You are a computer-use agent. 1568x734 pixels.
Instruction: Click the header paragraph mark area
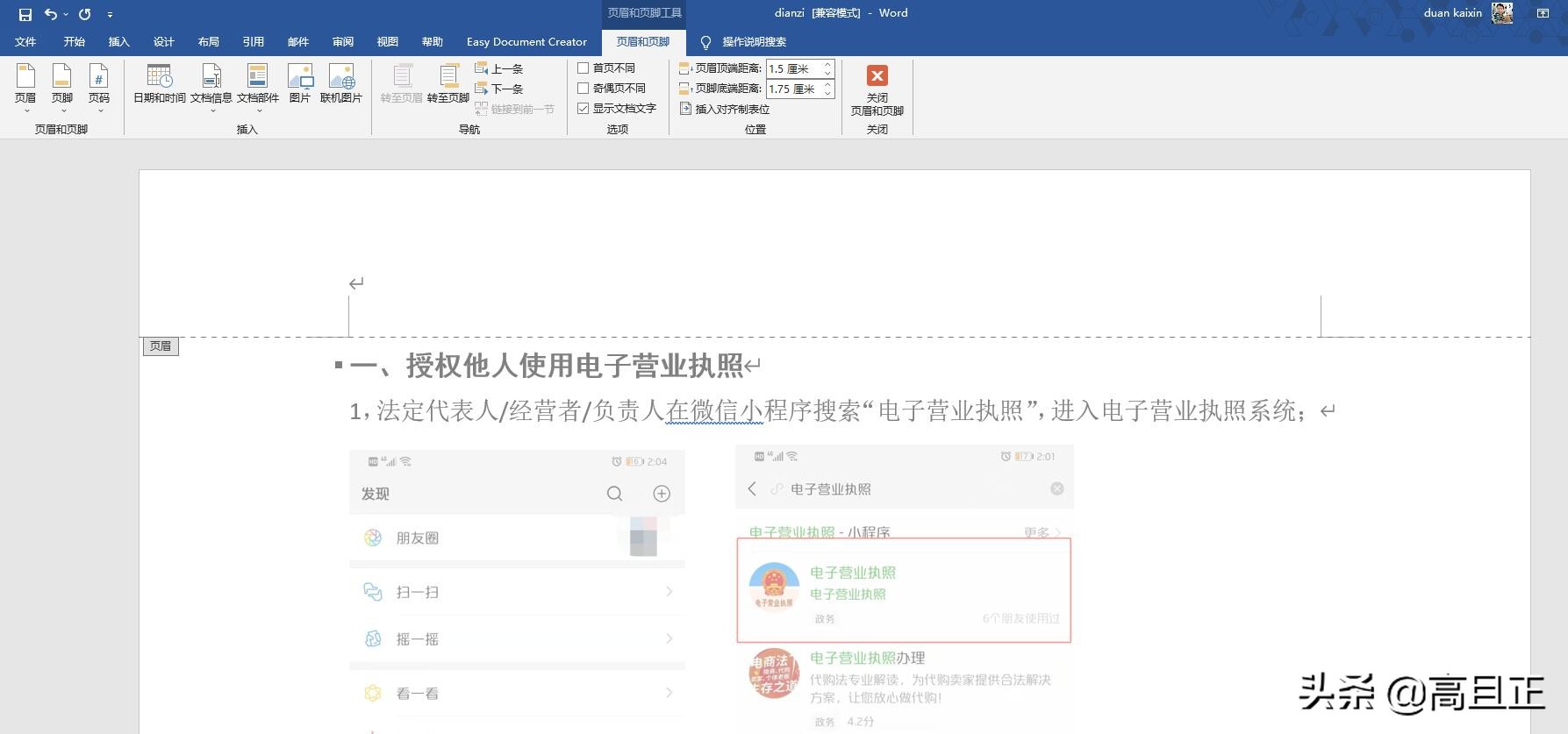click(355, 283)
